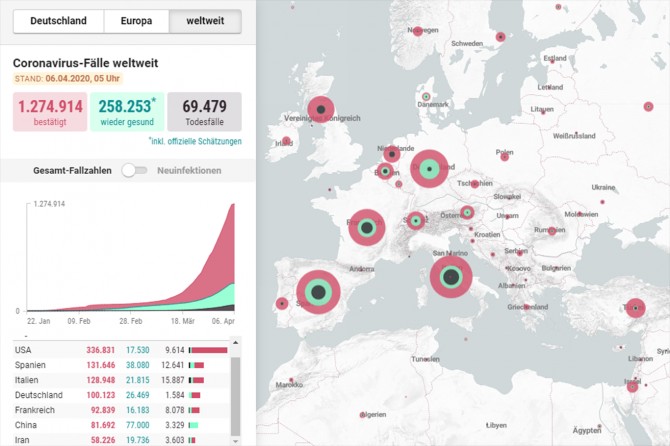Click the France case bubble on map
670x446 pixels.
pyautogui.click(x=366, y=228)
